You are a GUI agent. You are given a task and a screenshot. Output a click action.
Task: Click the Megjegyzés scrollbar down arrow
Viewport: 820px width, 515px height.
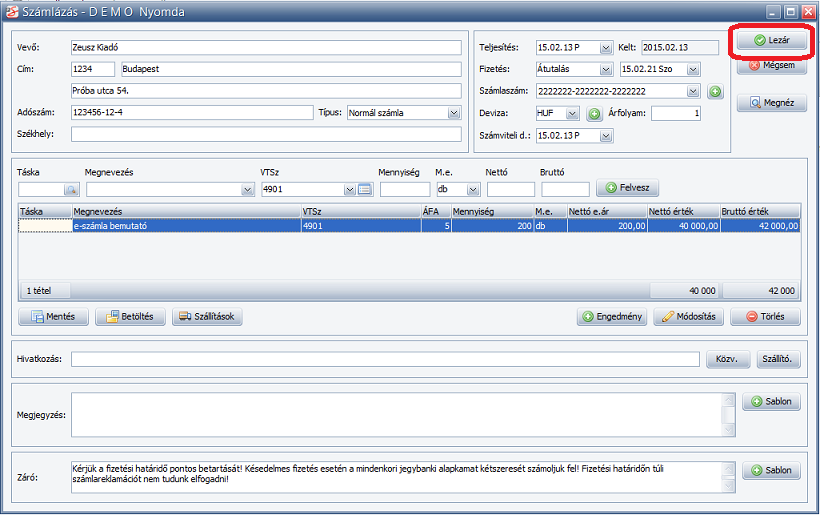point(728,430)
